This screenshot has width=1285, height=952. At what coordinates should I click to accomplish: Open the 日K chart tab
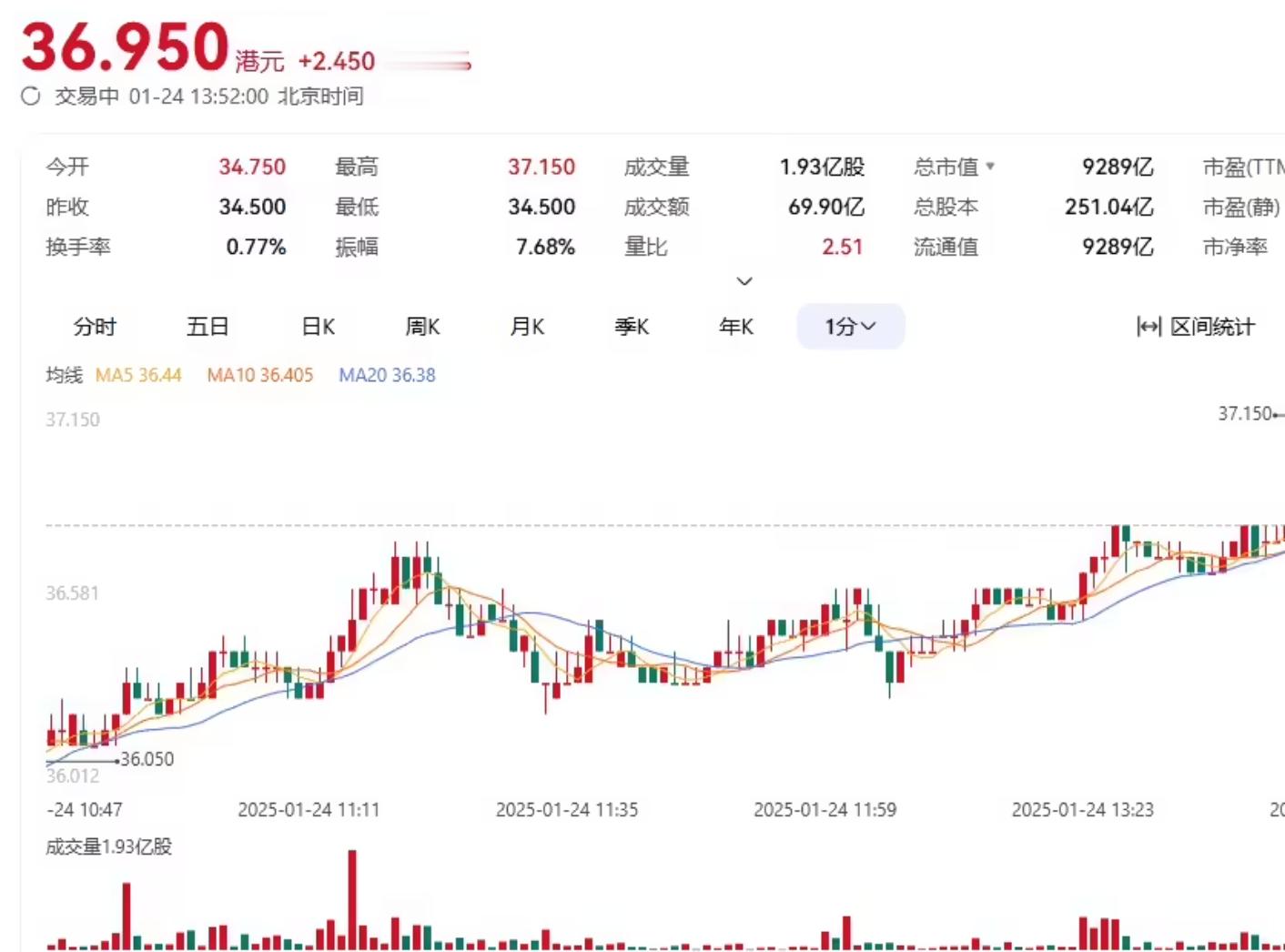coord(319,327)
